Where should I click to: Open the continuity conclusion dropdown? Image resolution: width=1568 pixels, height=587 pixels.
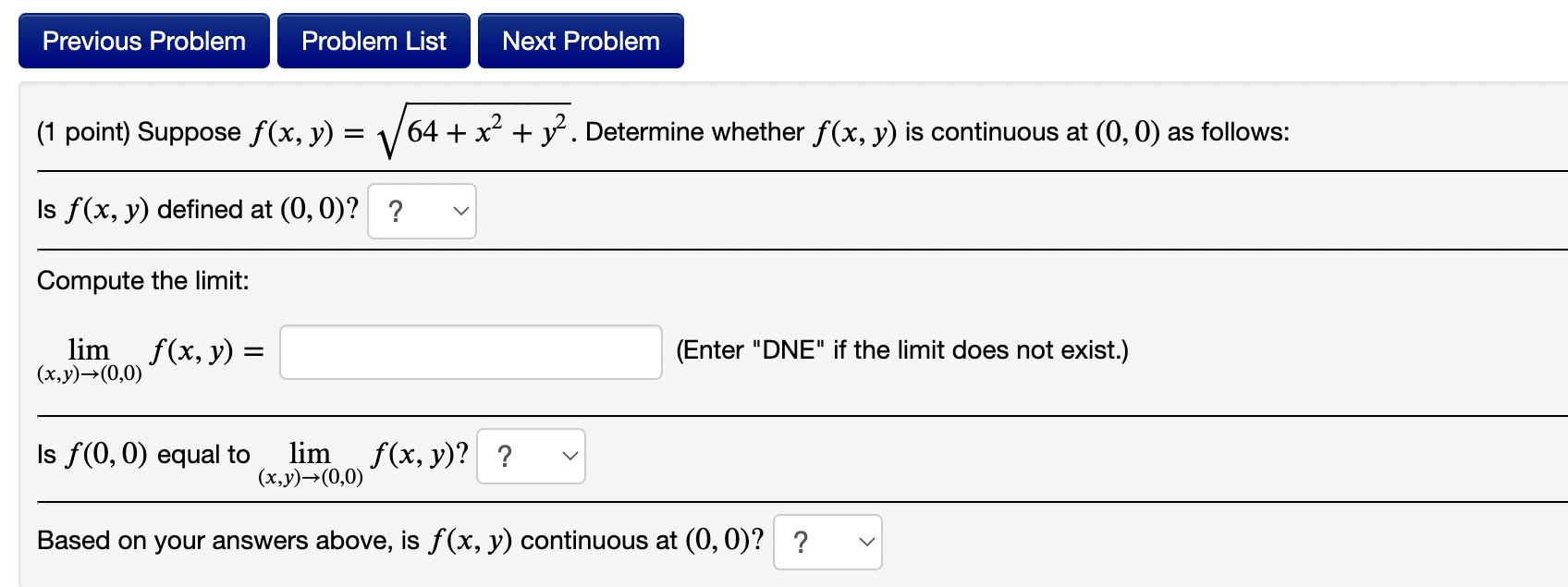tap(826, 543)
